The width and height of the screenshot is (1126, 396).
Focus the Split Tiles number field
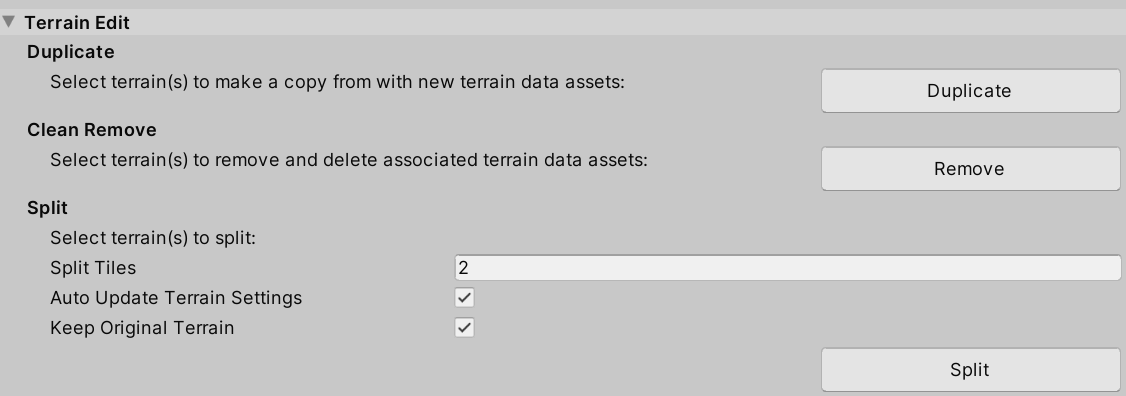787,267
